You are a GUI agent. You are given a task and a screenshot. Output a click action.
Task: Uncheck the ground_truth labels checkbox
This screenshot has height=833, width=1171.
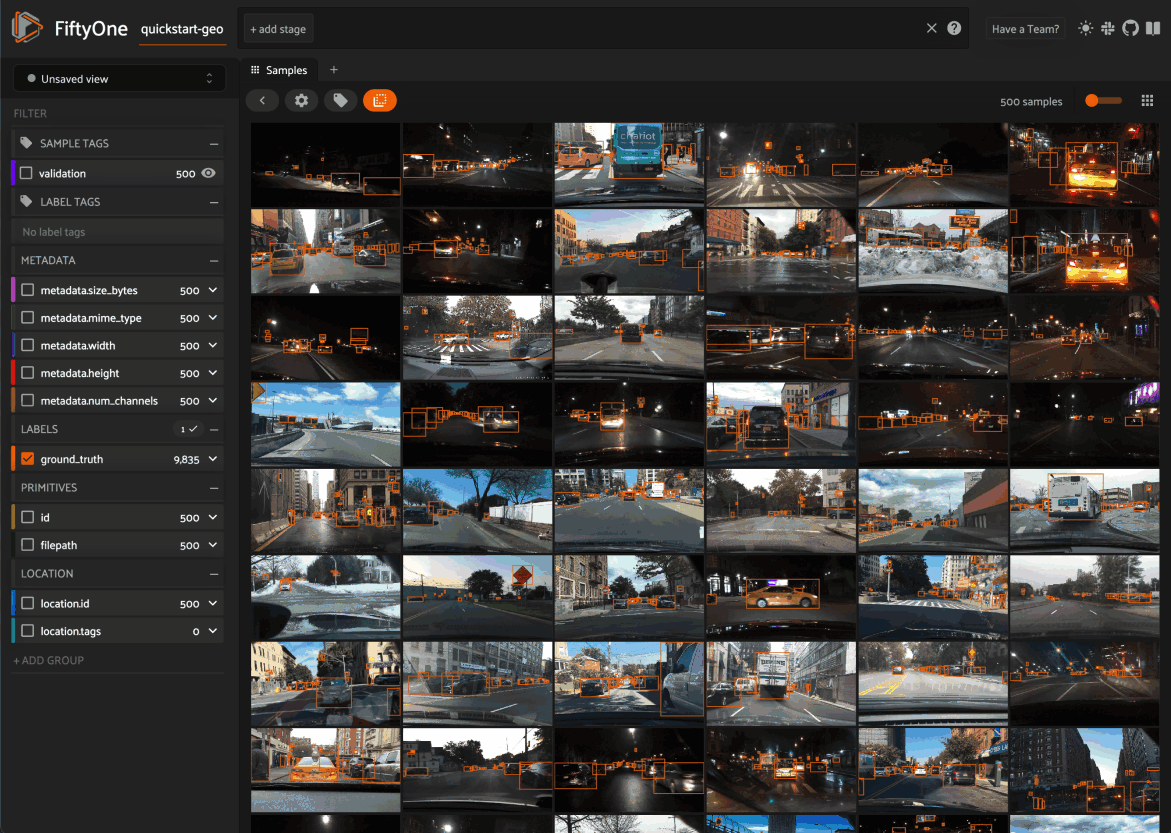pyautogui.click(x=28, y=459)
